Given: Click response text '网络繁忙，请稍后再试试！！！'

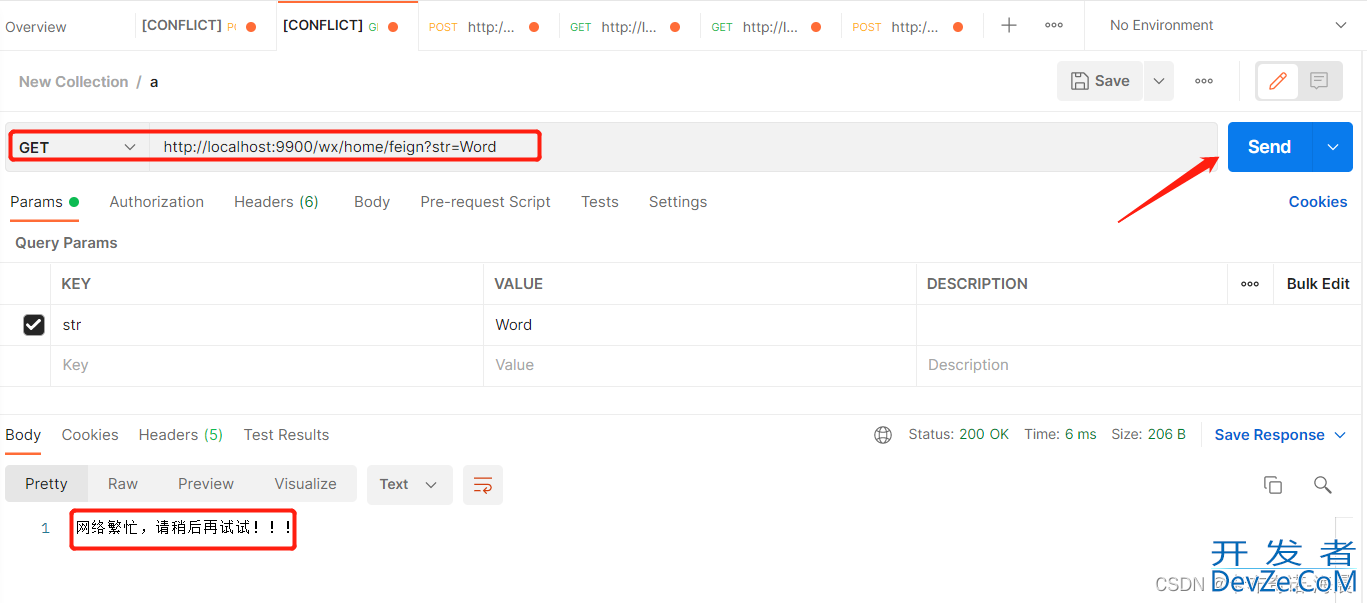Looking at the screenshot, I should [184, 528].
